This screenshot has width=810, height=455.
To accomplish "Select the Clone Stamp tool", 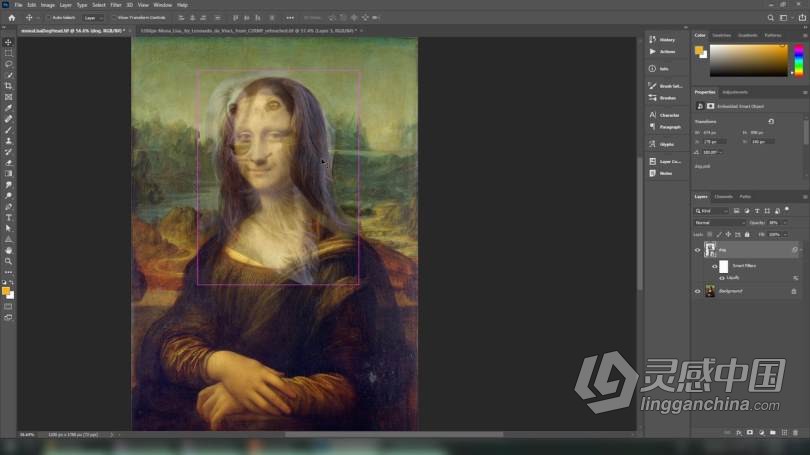I will point(8,140).
